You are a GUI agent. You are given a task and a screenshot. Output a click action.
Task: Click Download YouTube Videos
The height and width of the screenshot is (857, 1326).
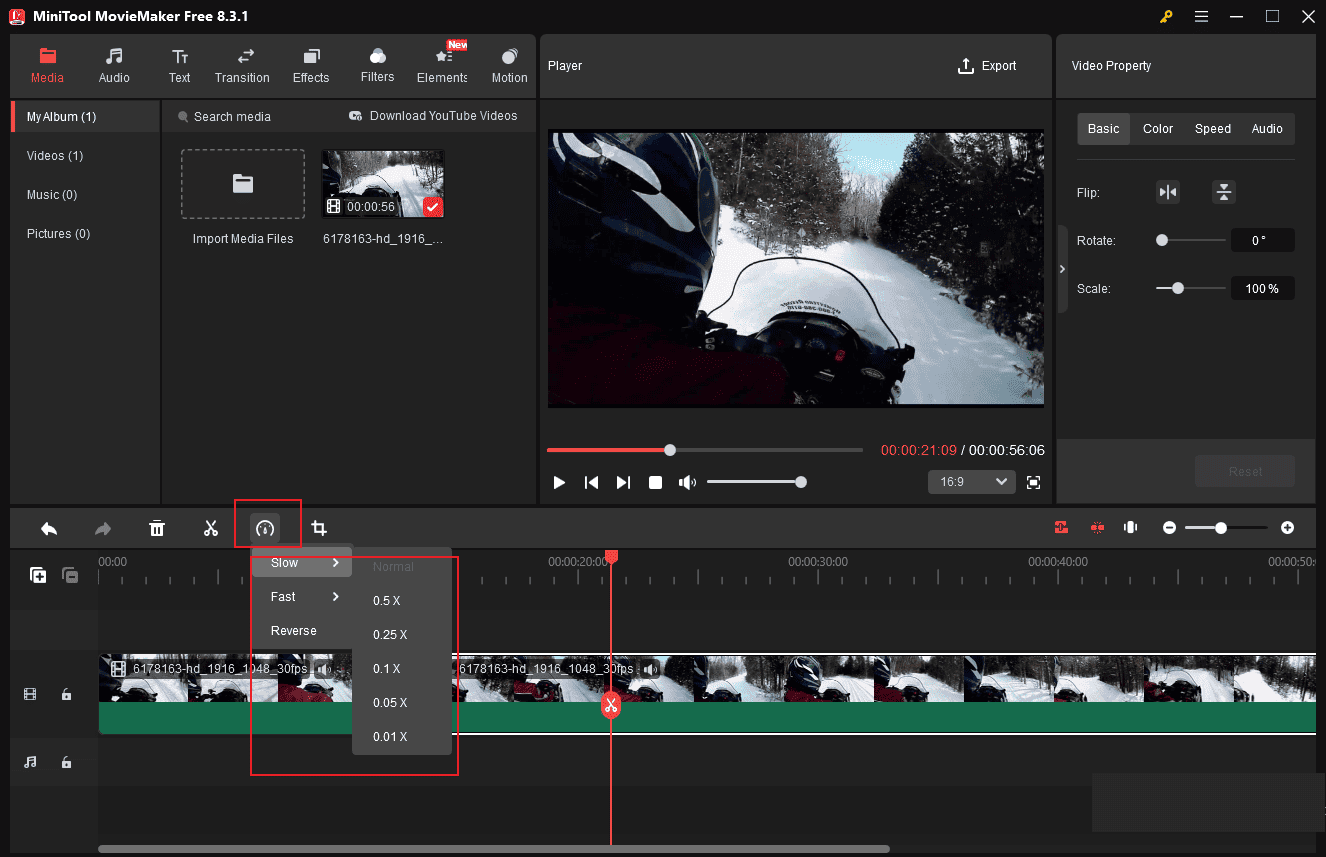[x=433, y=116]
